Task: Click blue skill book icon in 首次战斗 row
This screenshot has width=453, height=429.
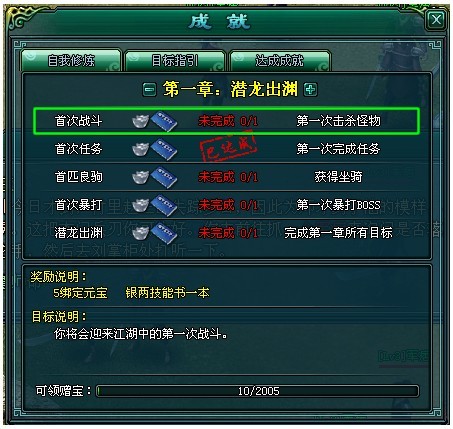Action: pos(164,121)
